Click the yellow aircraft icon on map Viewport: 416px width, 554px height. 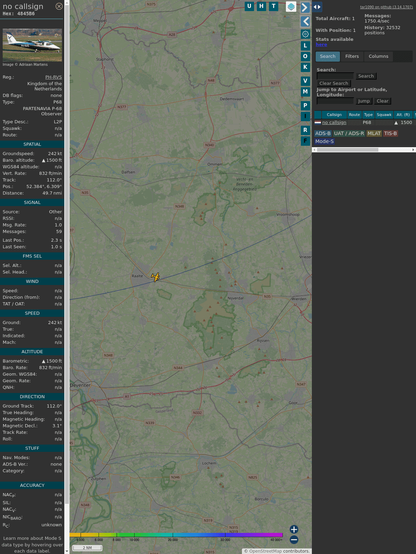[x=155, y=277]
